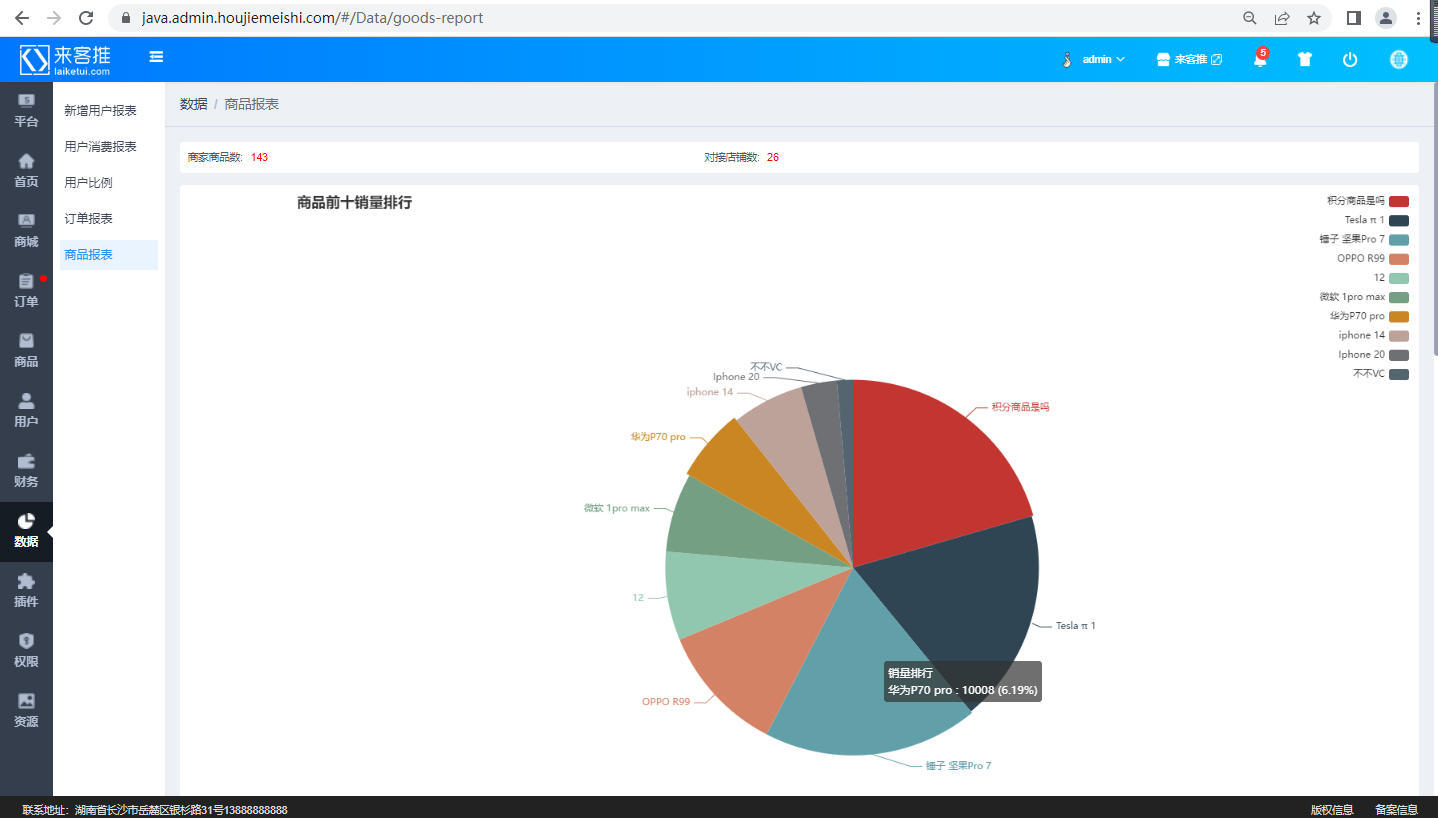Click 版权信息 footer link
Screen dimensions: 1438x818
(x=1332, y=809)
